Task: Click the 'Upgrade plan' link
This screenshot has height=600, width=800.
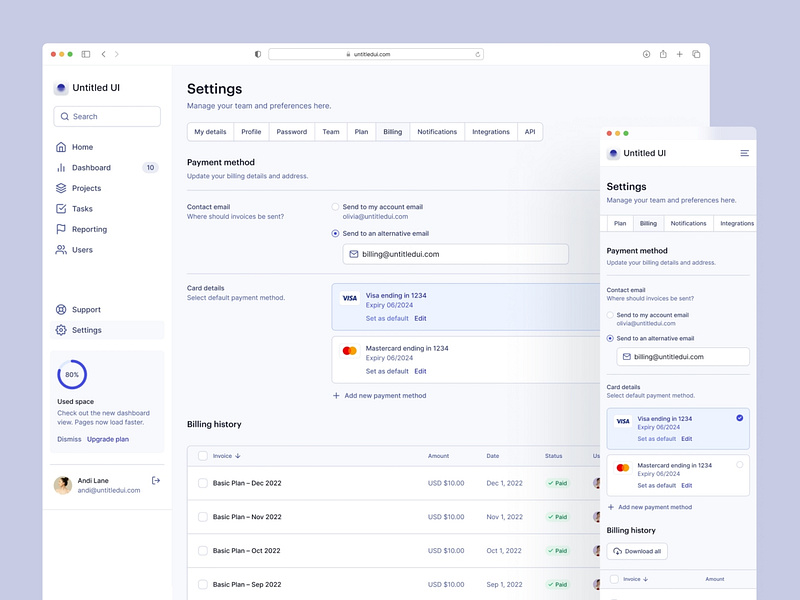Action: pos(108,439)
